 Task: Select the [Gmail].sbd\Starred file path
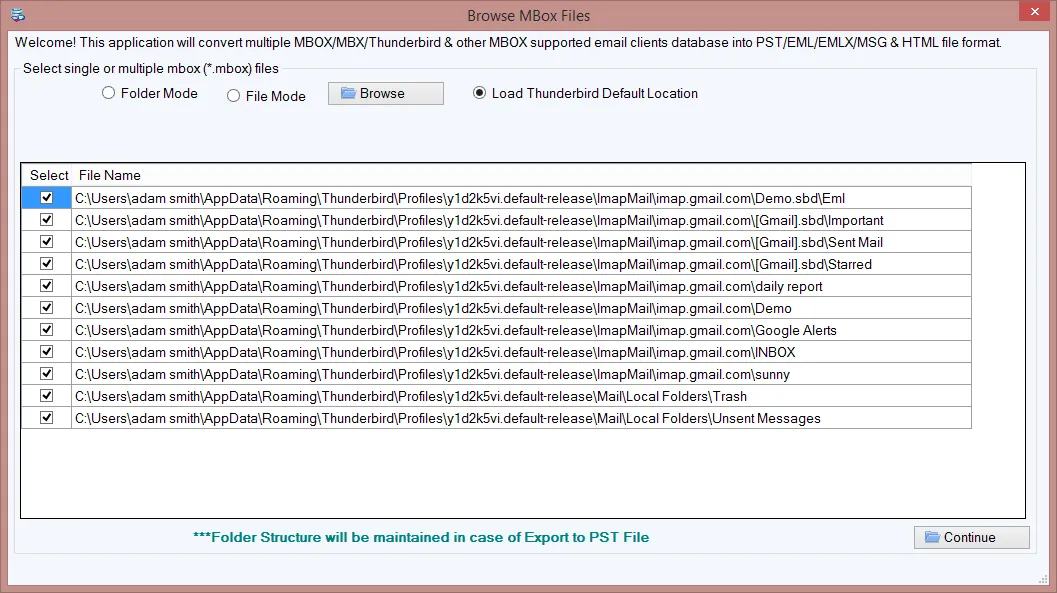pyautogui.click(x=521, y=264)
